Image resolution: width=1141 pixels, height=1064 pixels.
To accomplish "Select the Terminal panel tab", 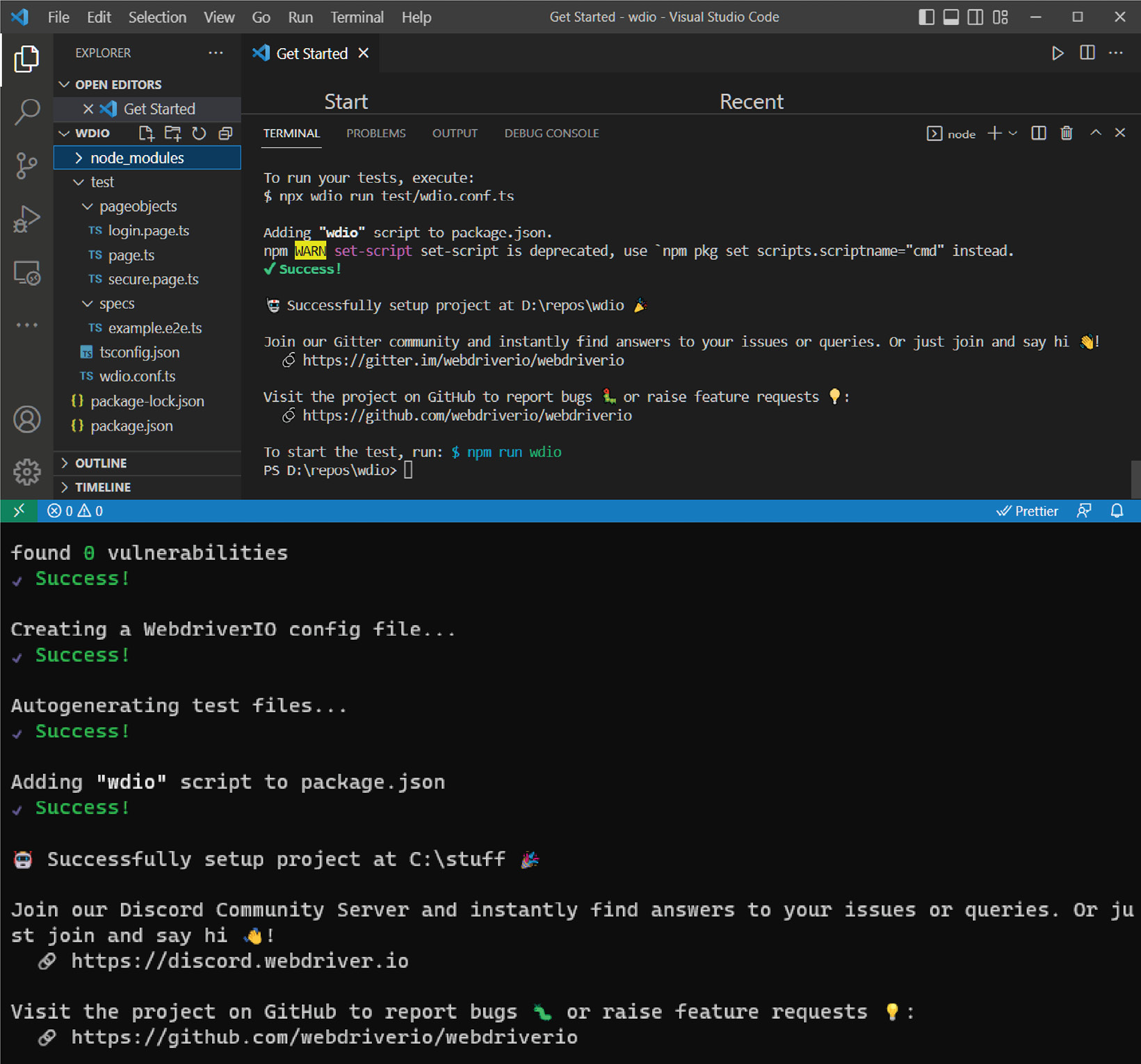I will coord(291,134).
